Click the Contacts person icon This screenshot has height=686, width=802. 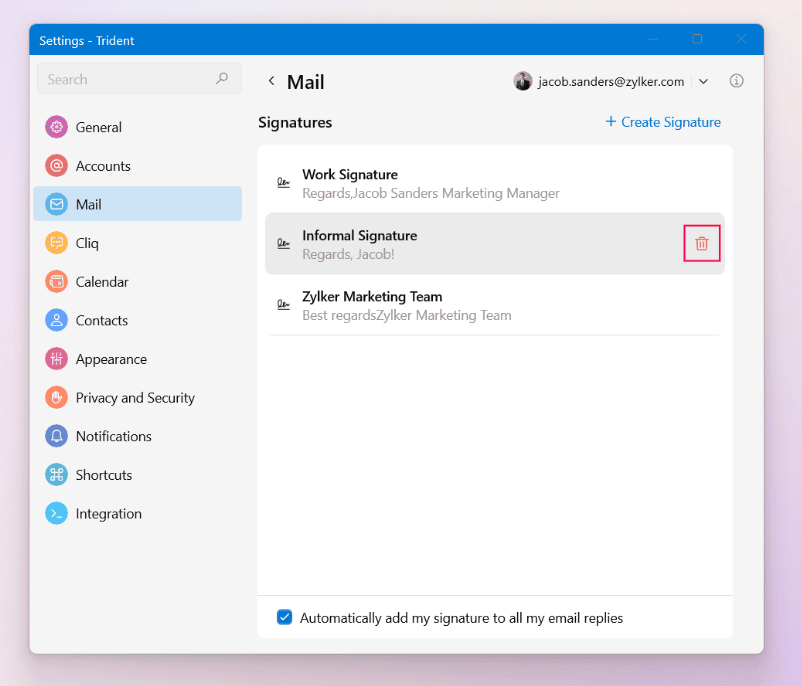pyautogui.click(x=57, y=321)
